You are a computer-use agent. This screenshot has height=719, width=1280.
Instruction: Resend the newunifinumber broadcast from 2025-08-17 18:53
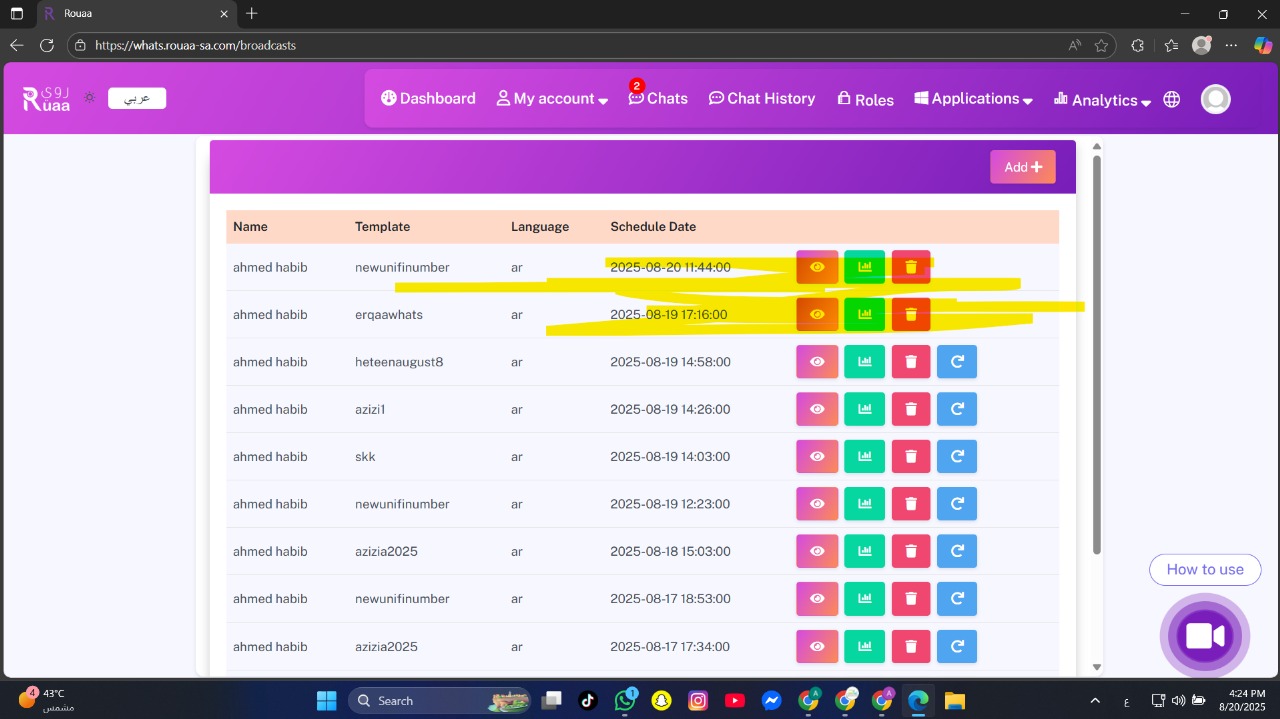pyautogui.click(x=957, y=598)
